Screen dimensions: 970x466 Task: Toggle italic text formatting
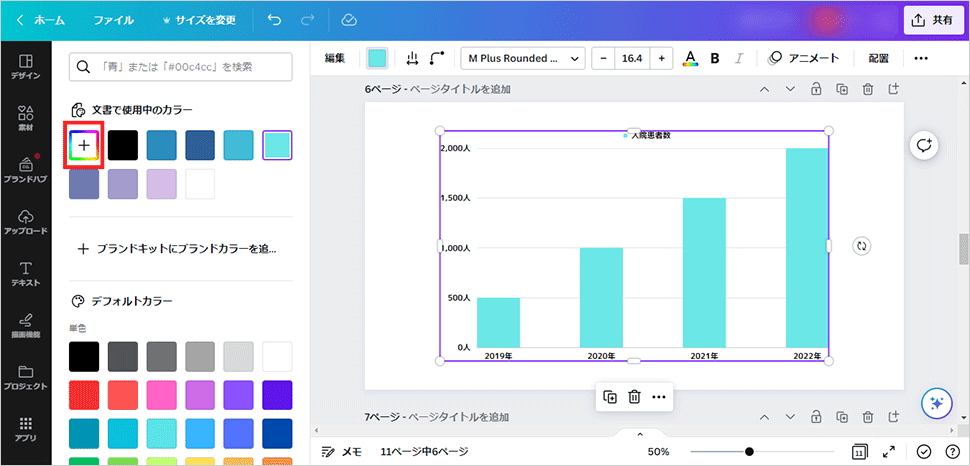click(x=739, y=58)
